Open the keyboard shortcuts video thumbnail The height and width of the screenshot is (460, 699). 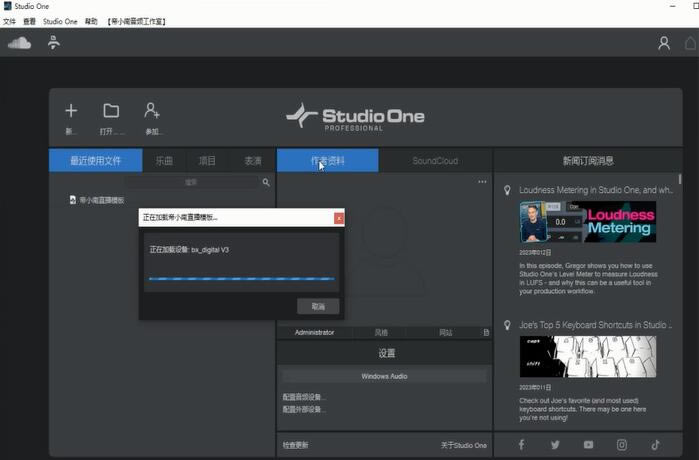588,357
